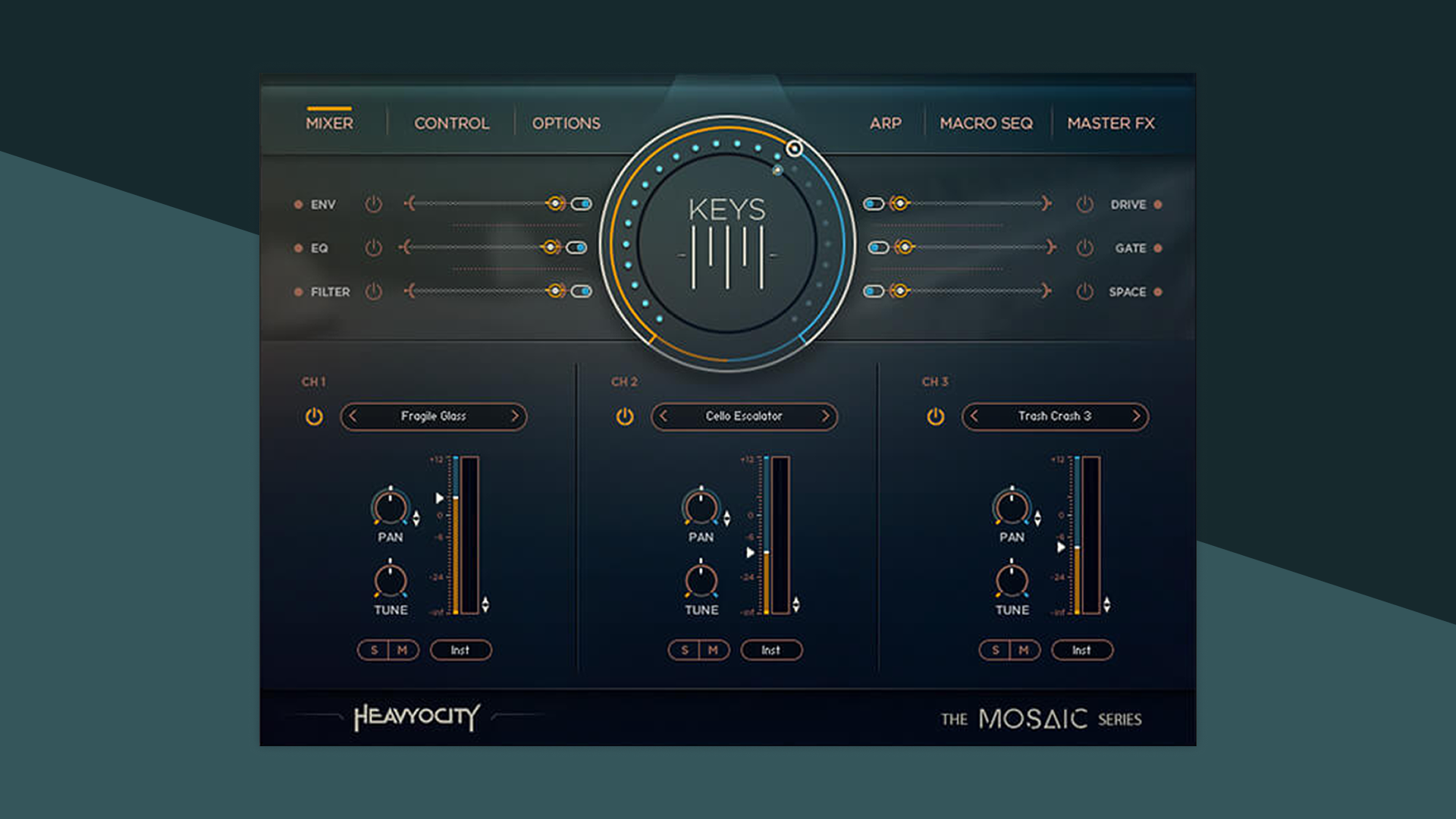The height and width of the screenshot is (819, 1456).
Task: Go to previous preset before Cello Escalator
Action: tap(662, 416)
